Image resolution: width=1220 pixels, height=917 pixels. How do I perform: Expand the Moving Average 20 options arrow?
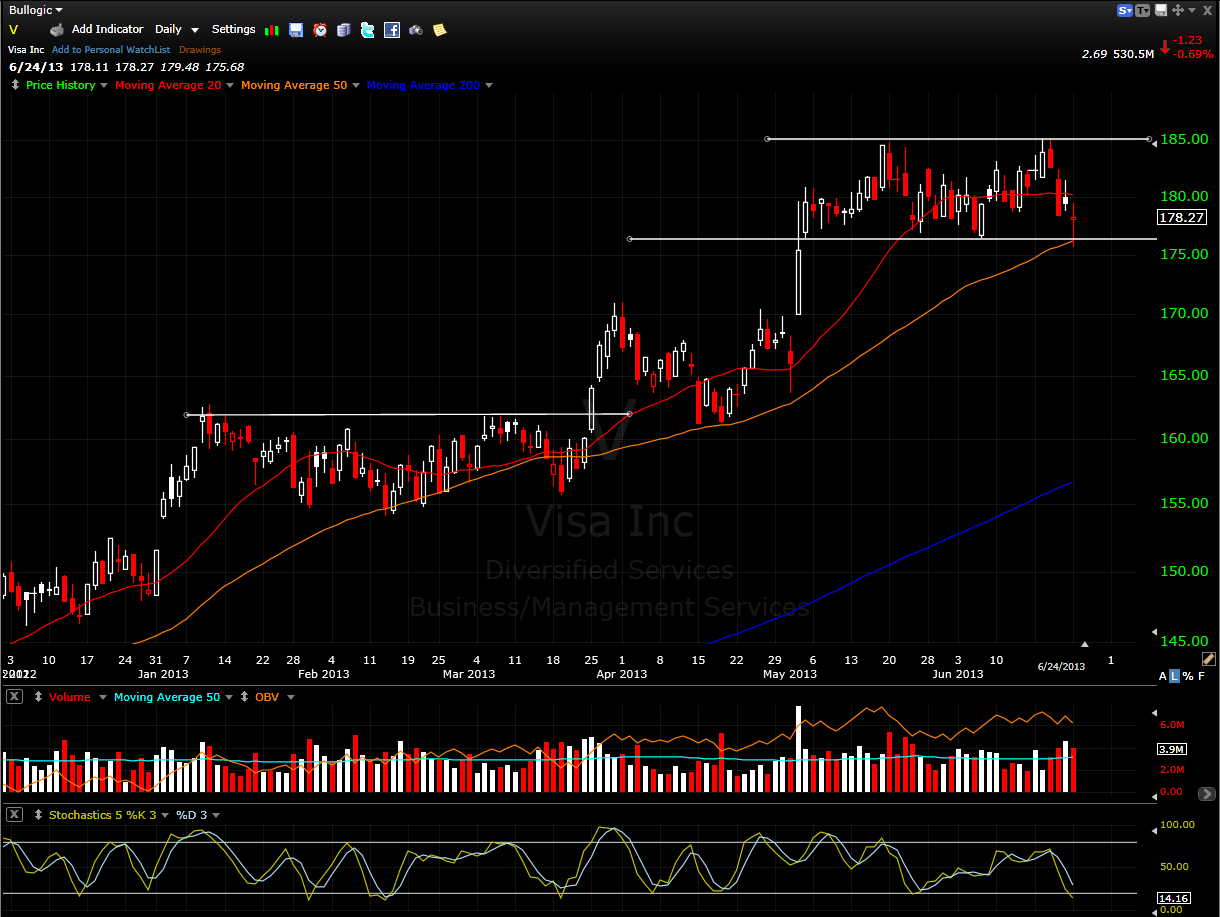click(x=230, y=86)
